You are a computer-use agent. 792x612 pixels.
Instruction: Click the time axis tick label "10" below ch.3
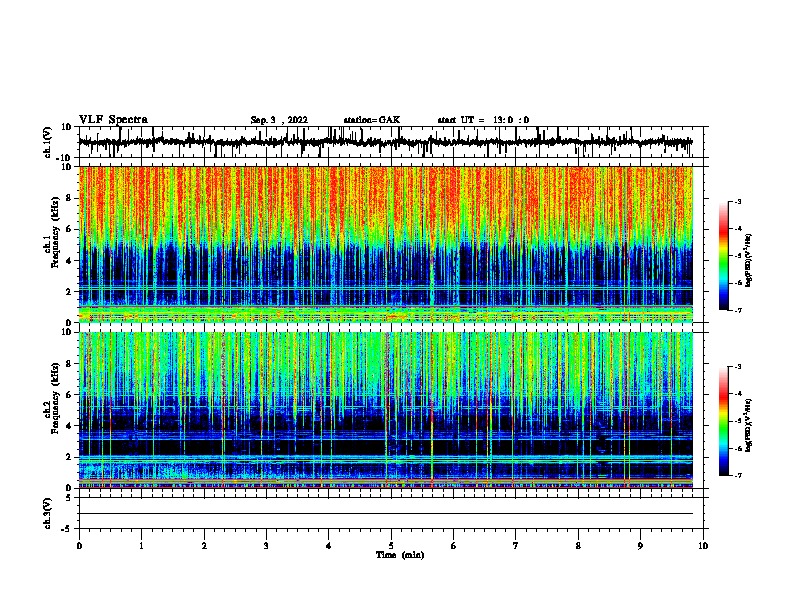click(703, 546)
